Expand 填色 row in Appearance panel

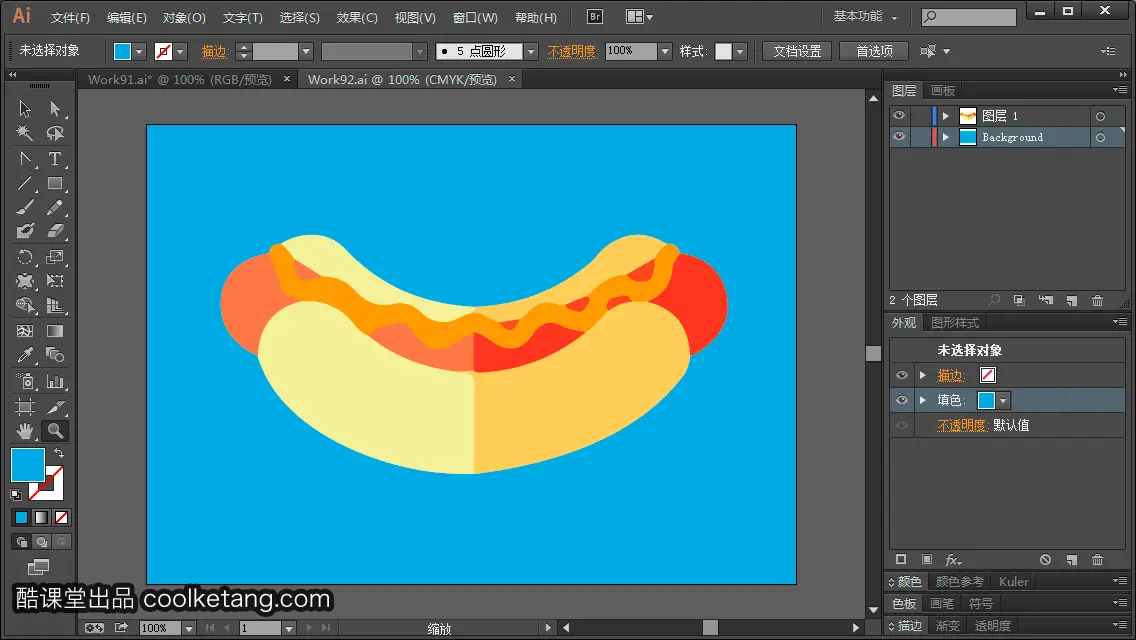click(923, 400)
